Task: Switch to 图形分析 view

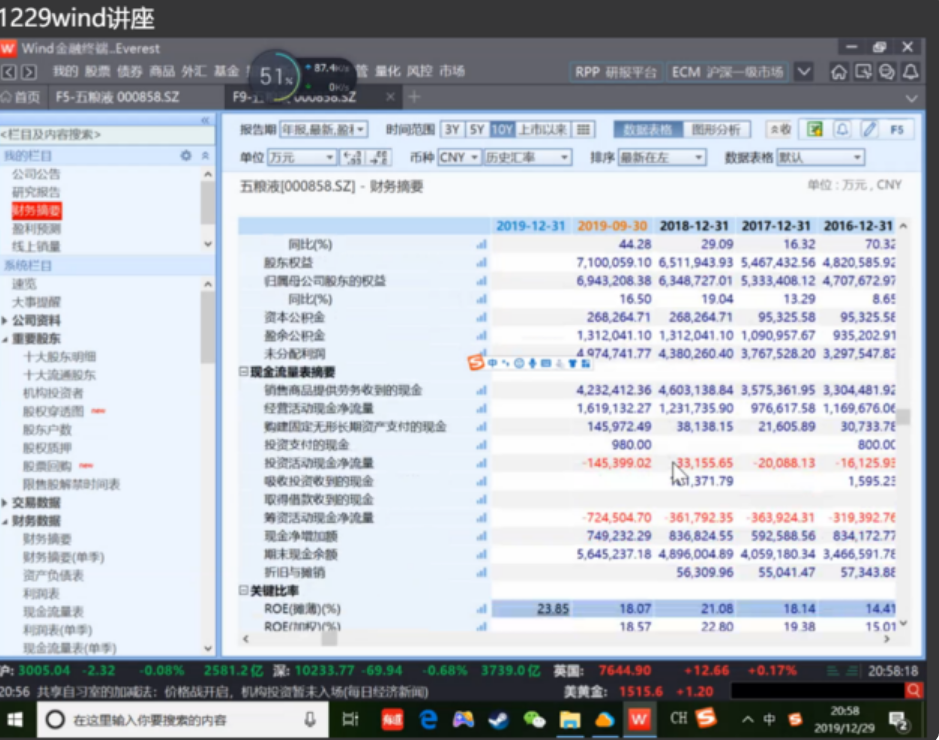Action: click(x=716, y=129)
